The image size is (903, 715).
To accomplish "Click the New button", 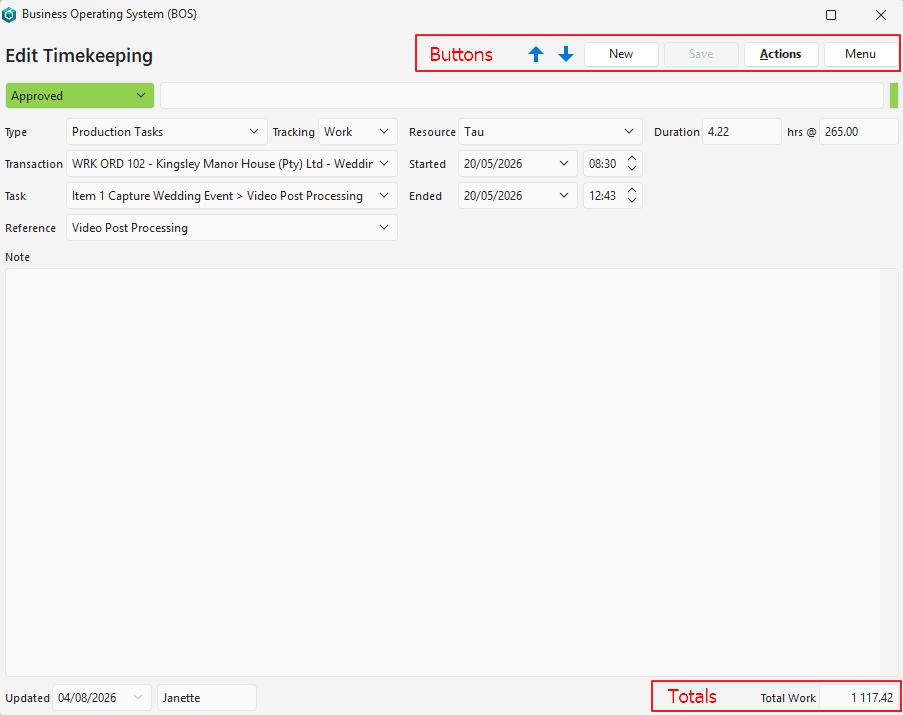I will 621,54.
